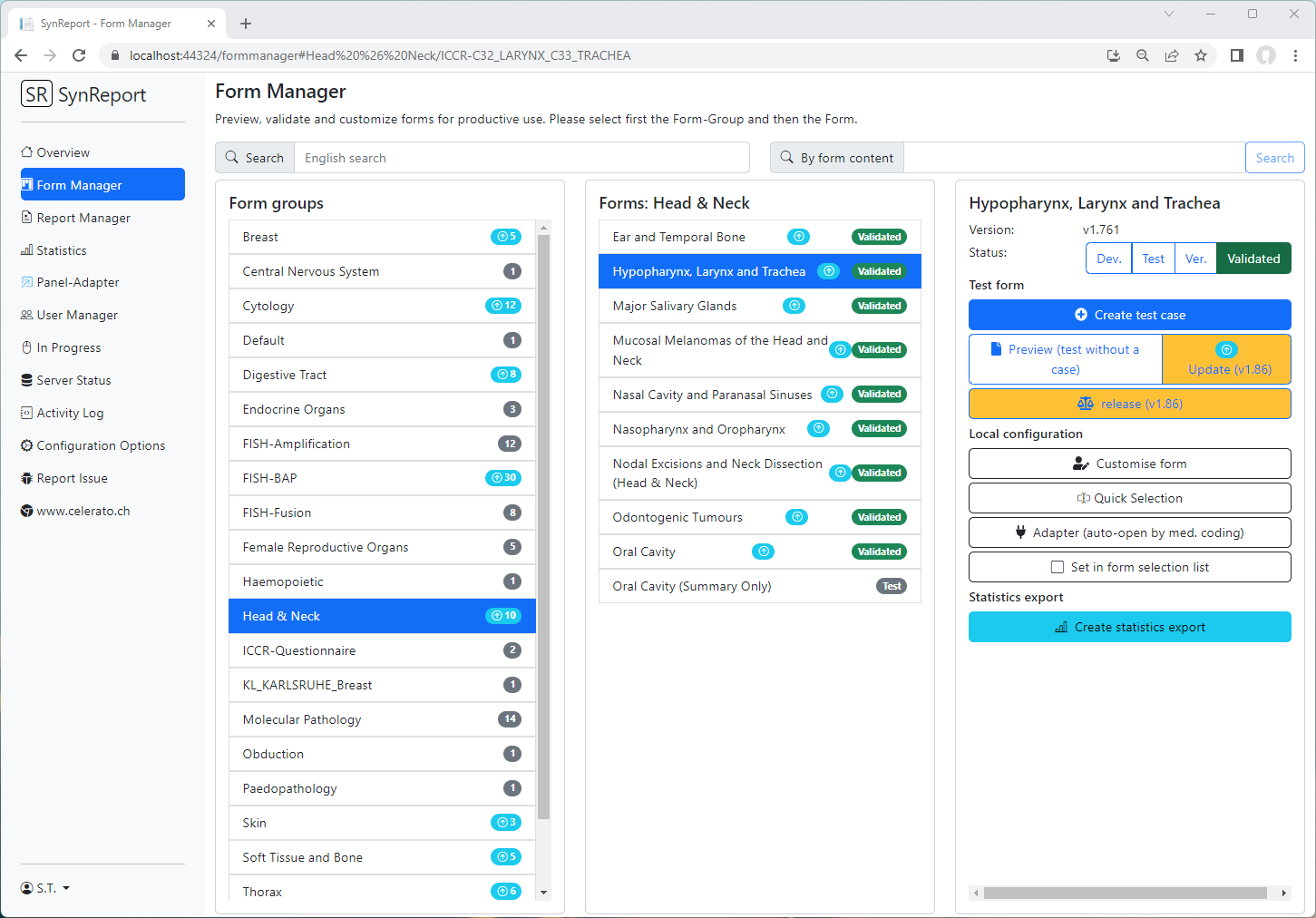The height and width of the screenshot is (918, 1316).
Task: Click the update icon next to Oral Cavity
Action: click(764, 552)
